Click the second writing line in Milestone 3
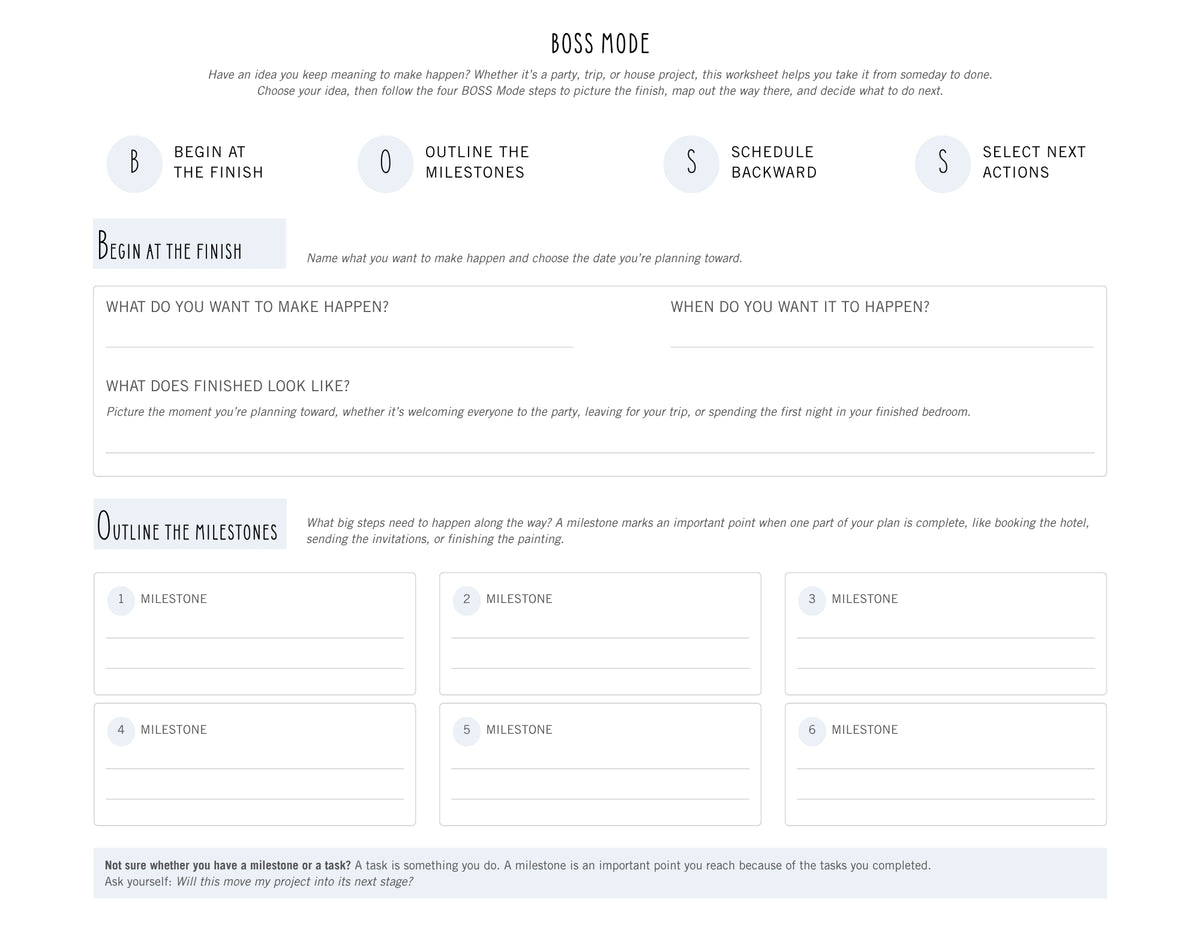 [946, 668]
